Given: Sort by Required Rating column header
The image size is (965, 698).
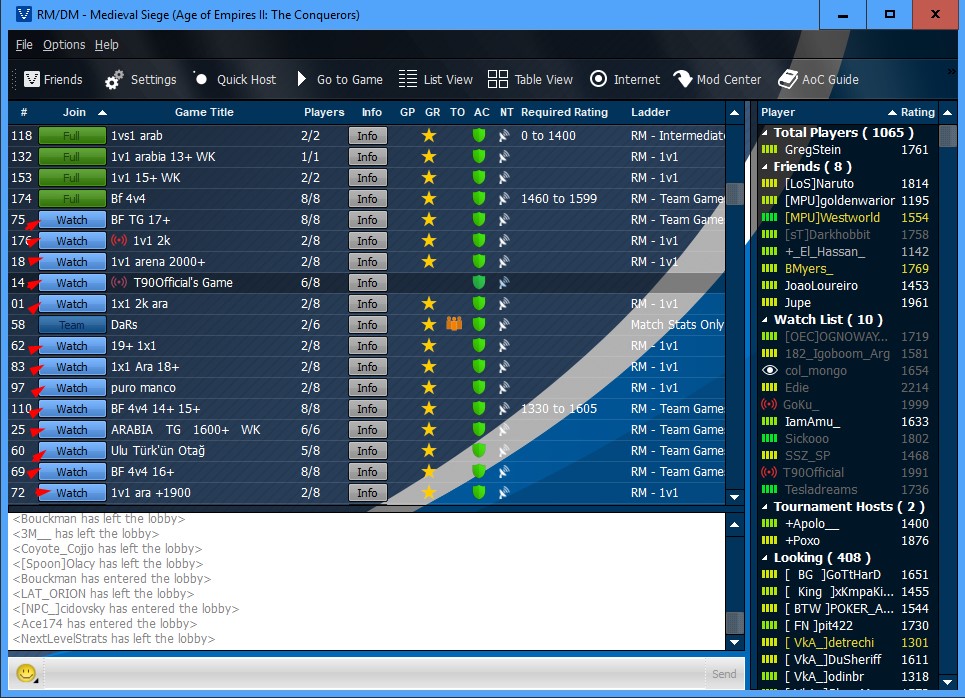Looking at the screenshot, I should 564,112.
